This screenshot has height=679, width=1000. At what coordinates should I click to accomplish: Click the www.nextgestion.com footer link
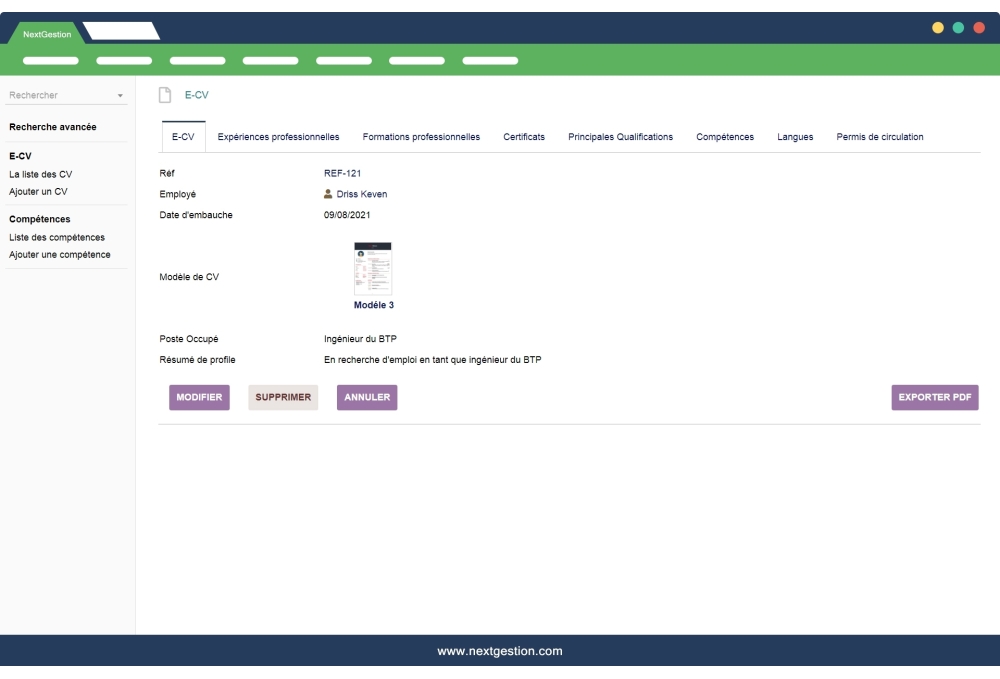[500, 649]
